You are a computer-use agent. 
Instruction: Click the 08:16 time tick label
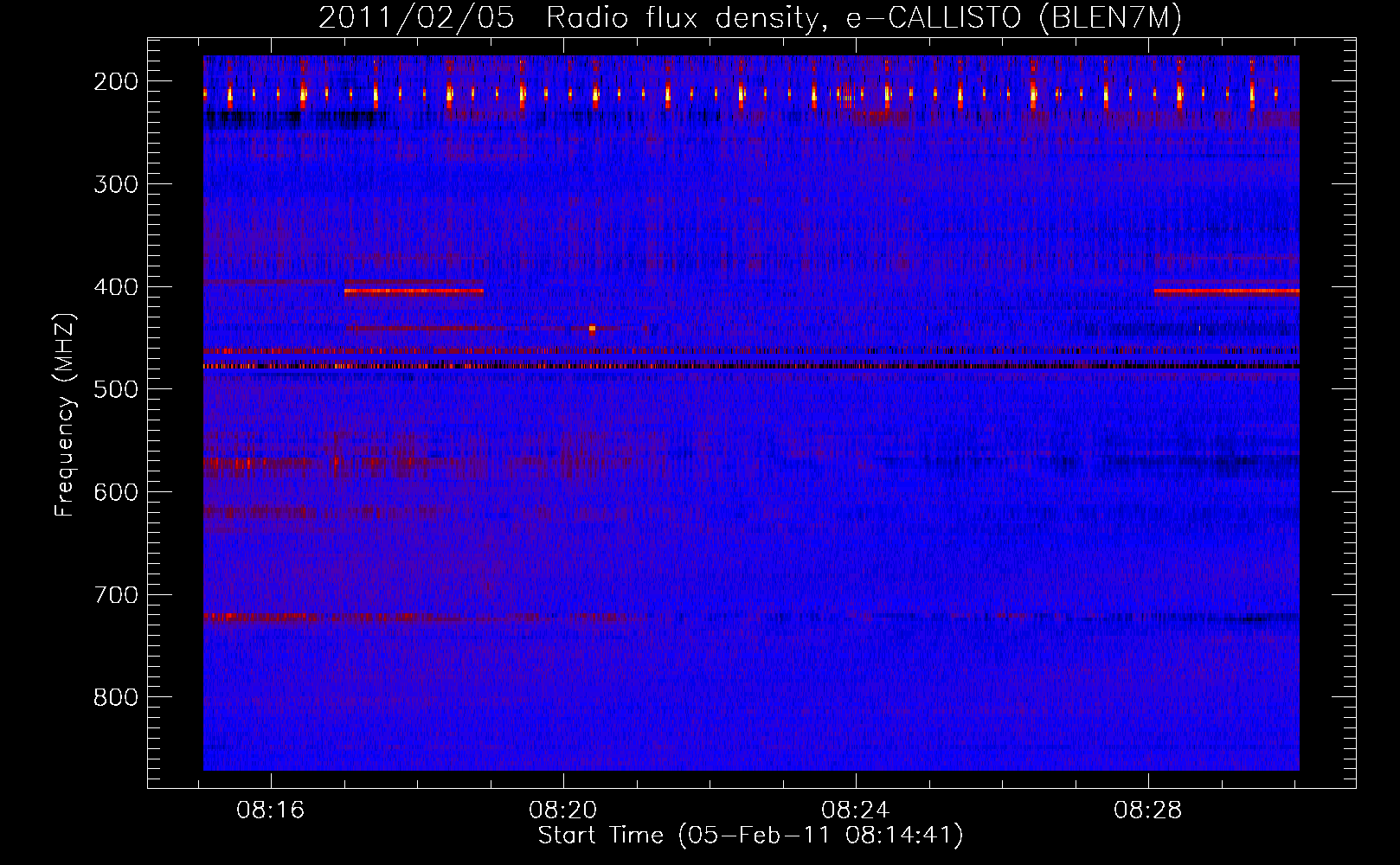[271, 811]
